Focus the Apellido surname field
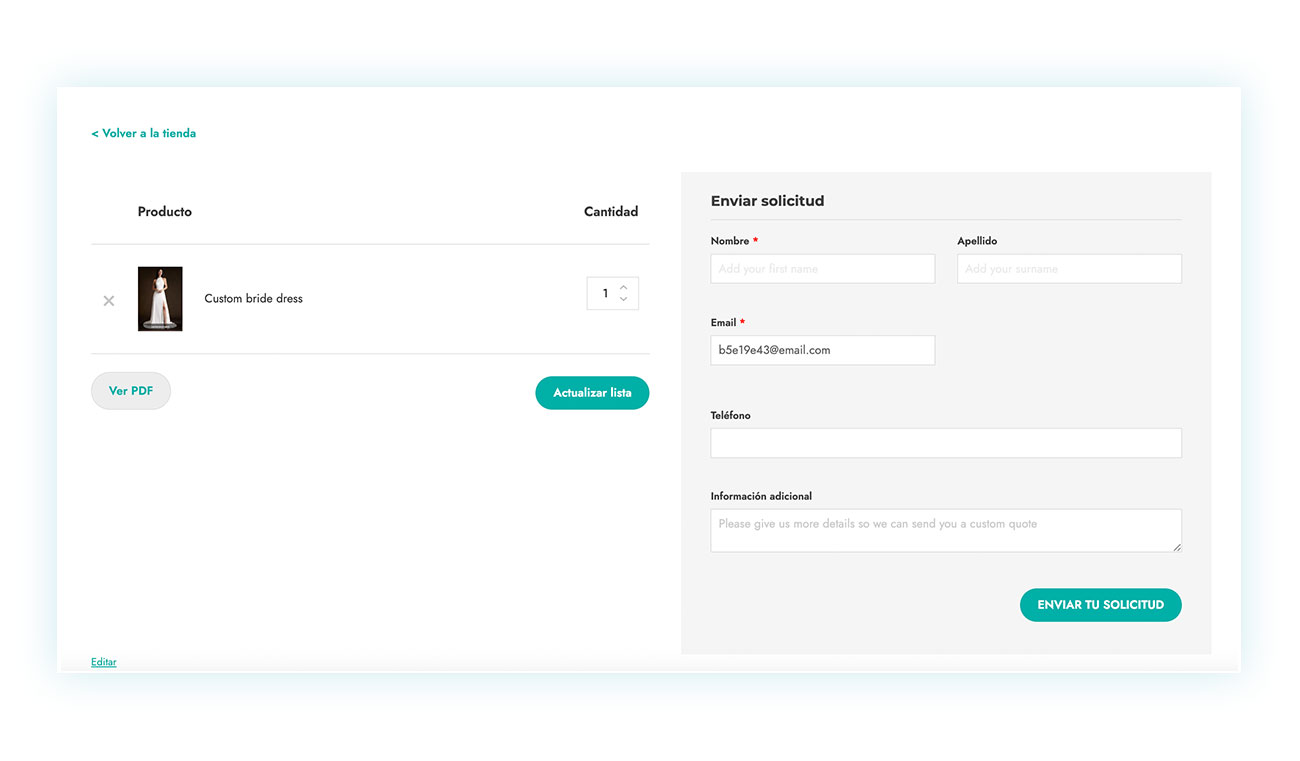Screen dimensions: 1300x761 pos(1069,269)
